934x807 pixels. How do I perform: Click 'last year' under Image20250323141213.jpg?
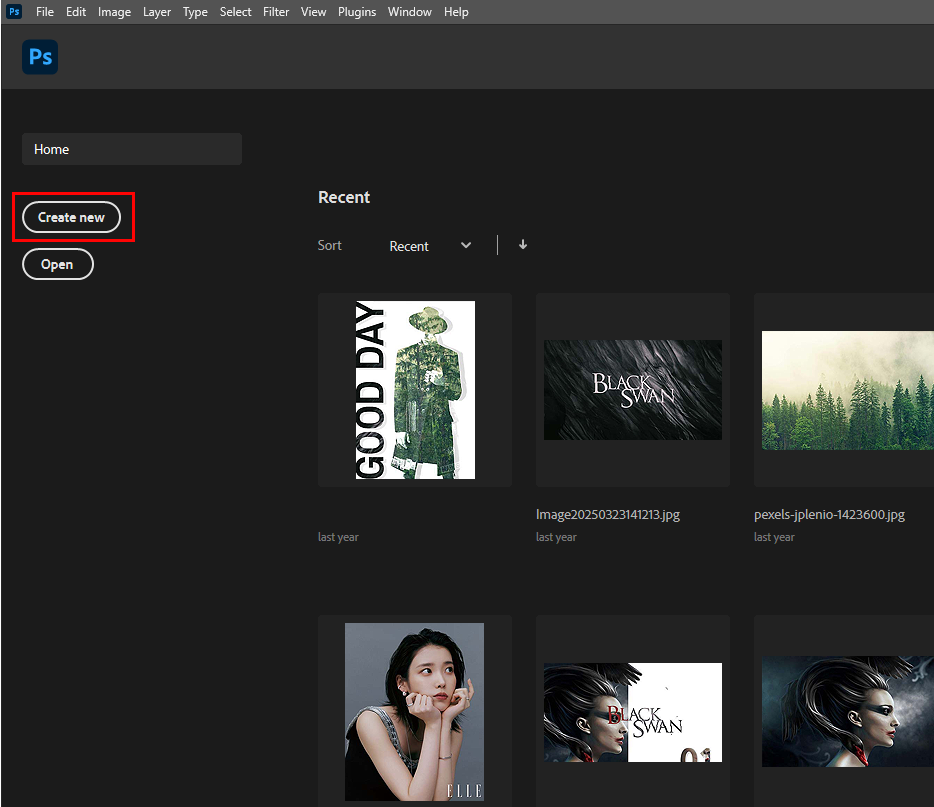tap(556, 537)
